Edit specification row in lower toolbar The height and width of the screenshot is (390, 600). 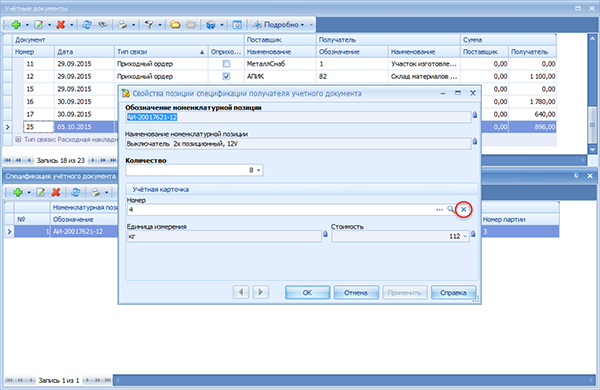(x=40, y=193)
